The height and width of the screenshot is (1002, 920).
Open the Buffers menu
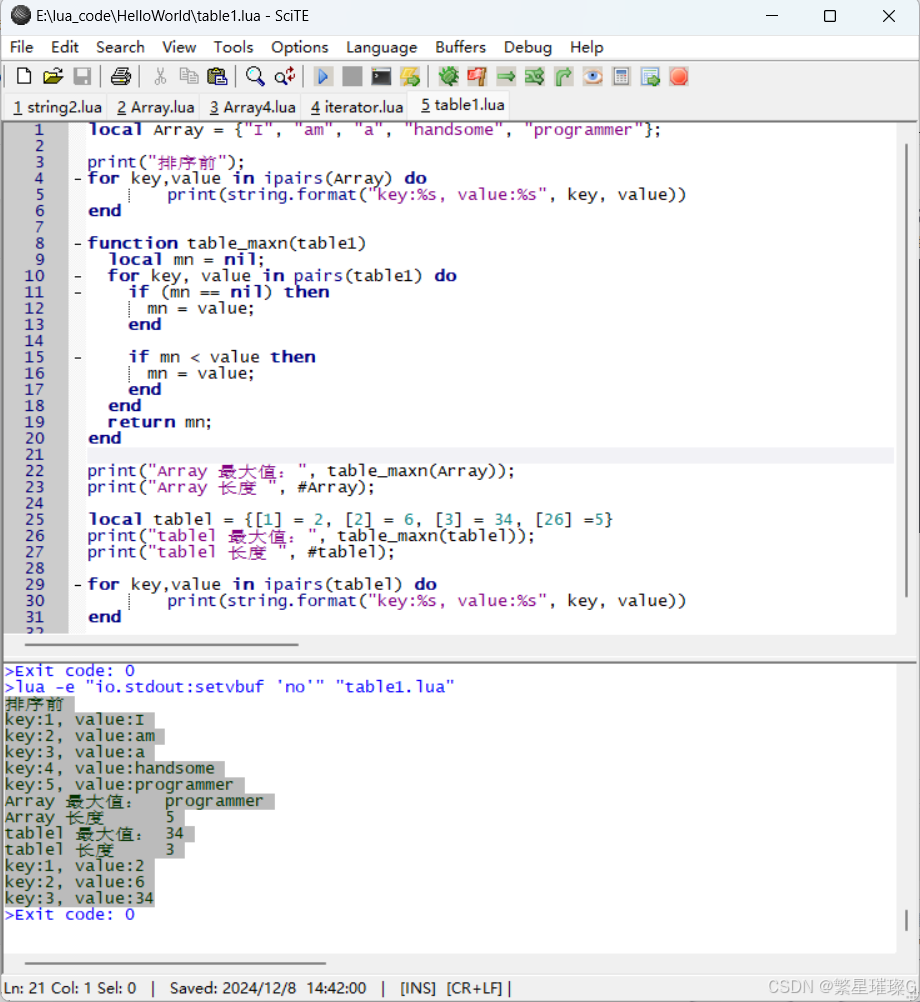click(x=461, y=47)
